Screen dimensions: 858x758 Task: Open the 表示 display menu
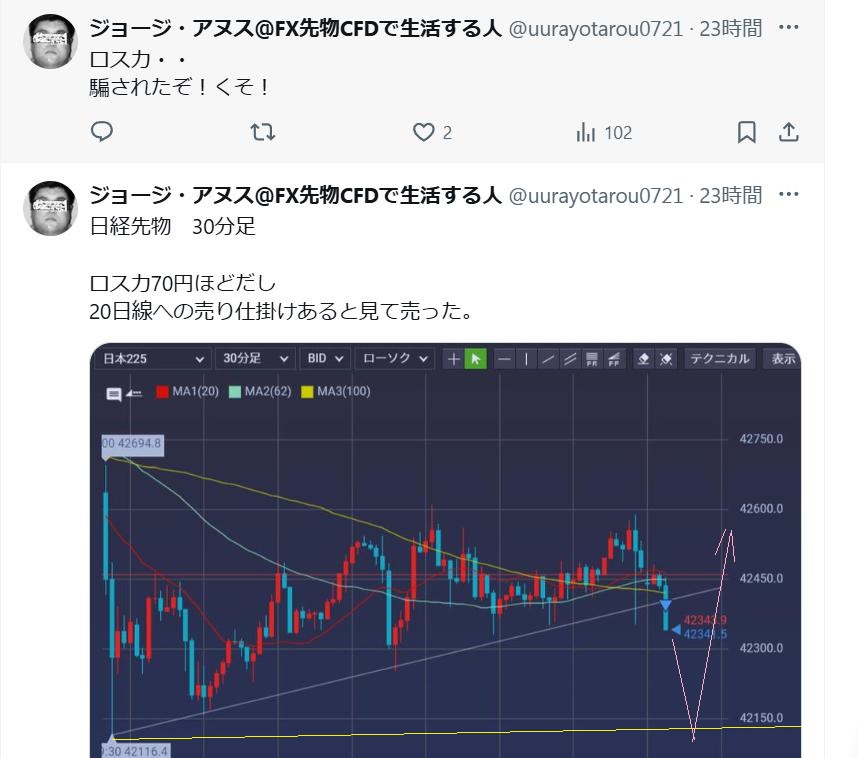pyautogui.click(x=782, y=359)
